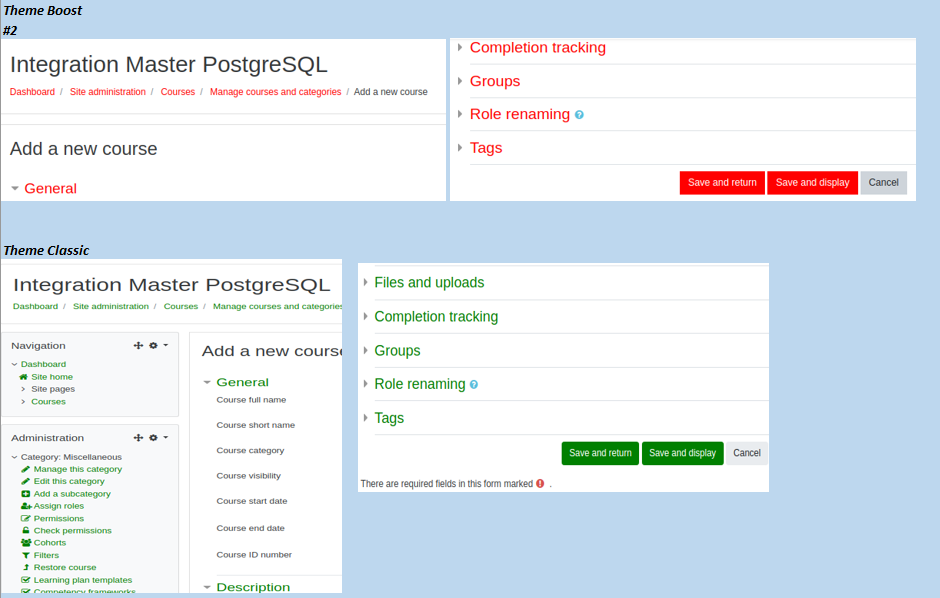Open the red Courses breadcrumb link
940x598 pixels.
point(177,92)
